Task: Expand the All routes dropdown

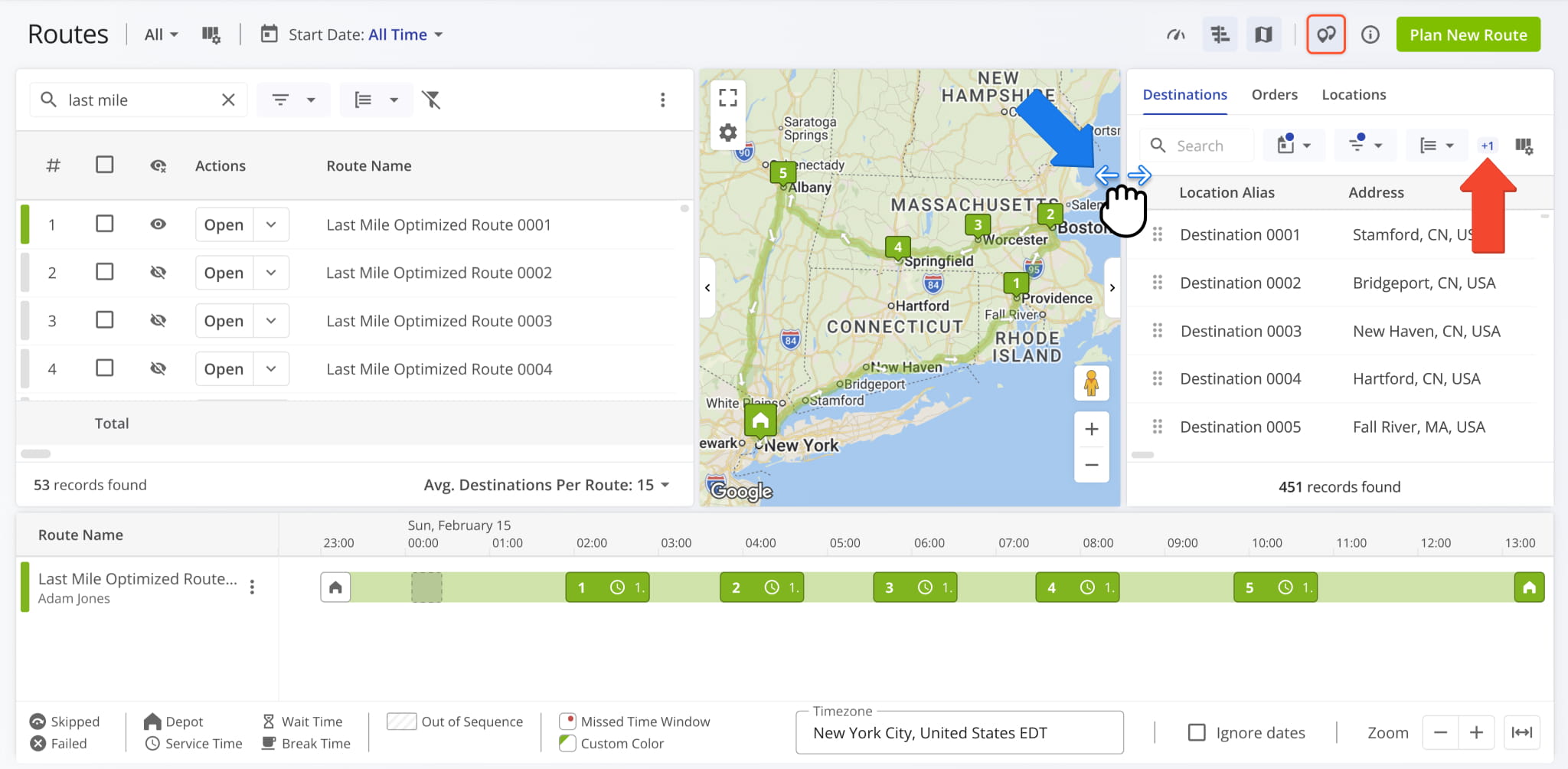Action: pos(162,34)
